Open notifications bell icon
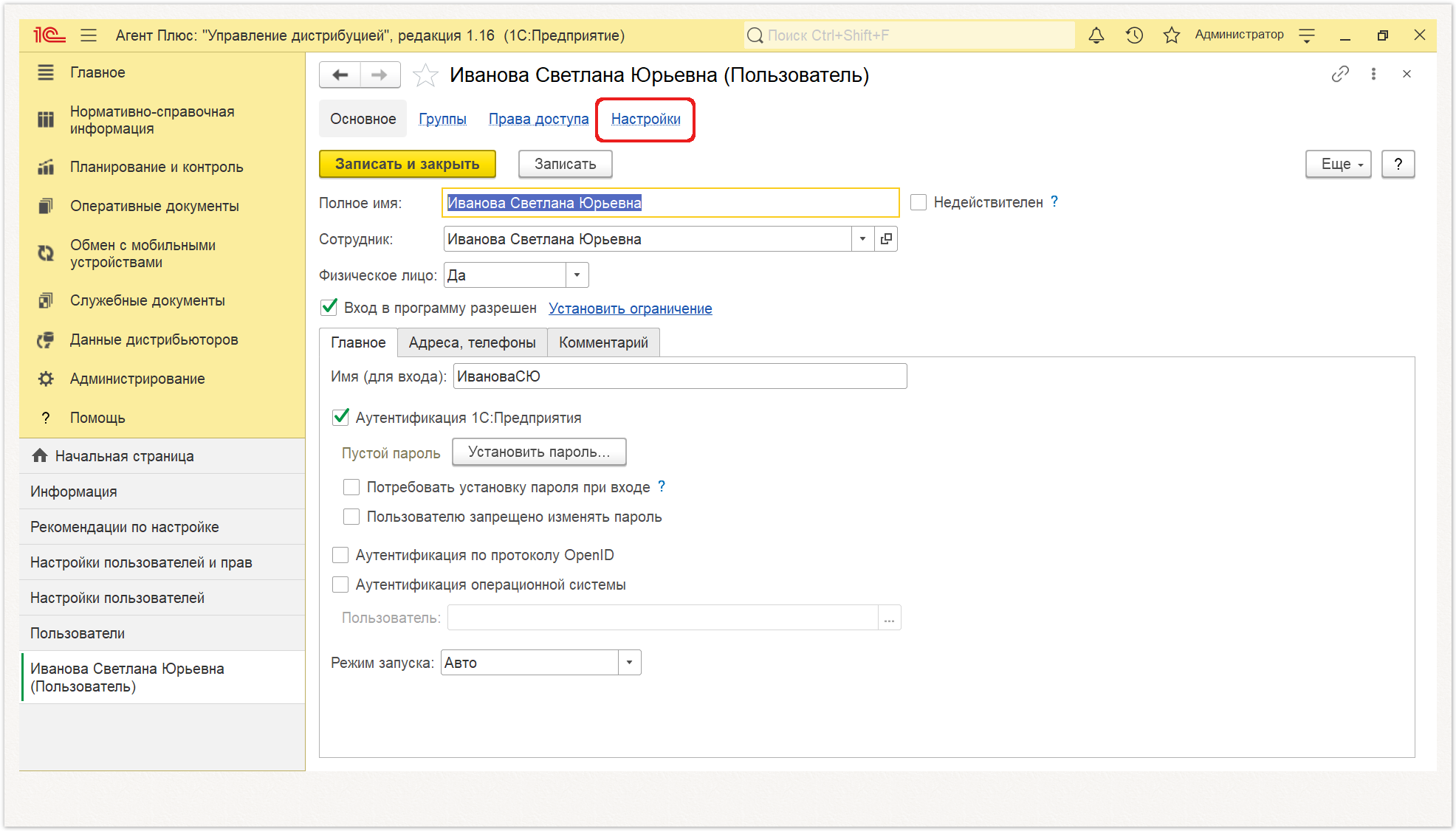1456x831 pixels. [1096, 35]
